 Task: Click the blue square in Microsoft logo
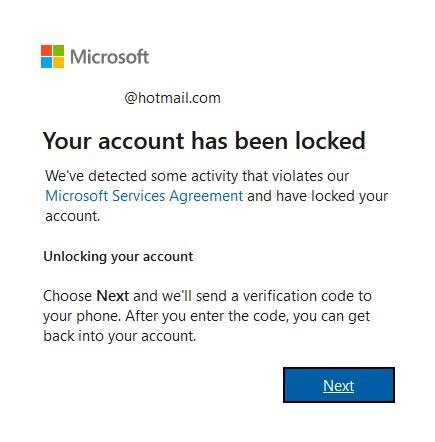click(46, 62)
